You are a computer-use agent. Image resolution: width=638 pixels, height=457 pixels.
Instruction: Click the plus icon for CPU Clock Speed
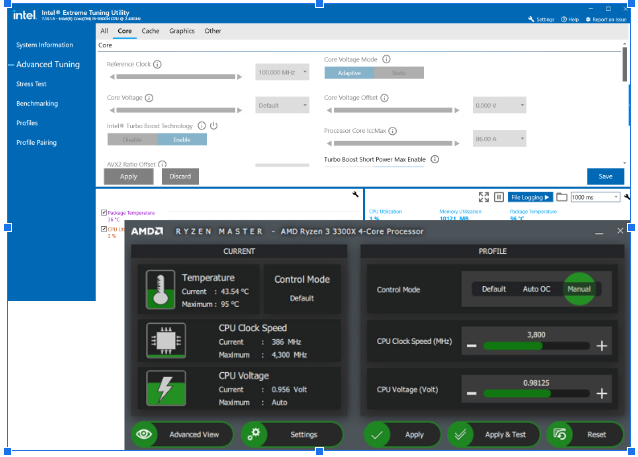pos(601,346)
